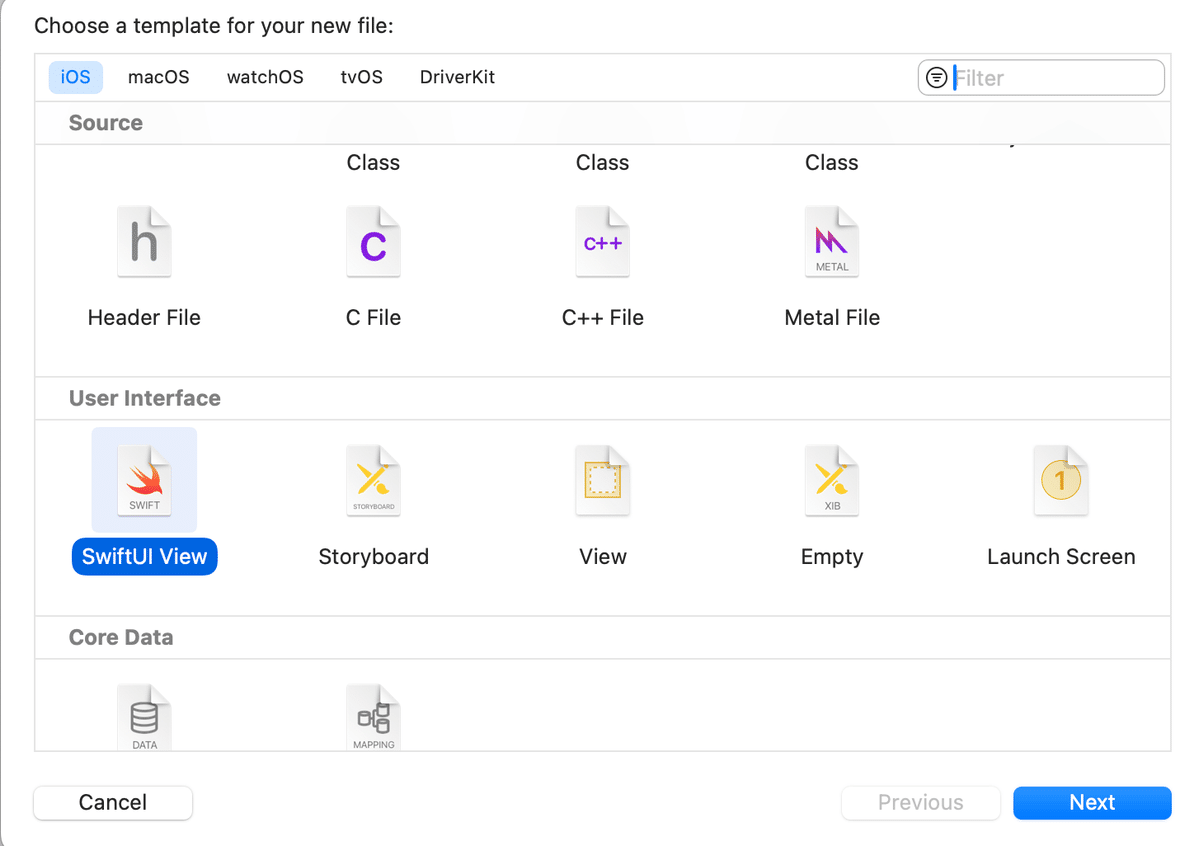Click the Header File label text
The image size is (1200, 846).
point(144,318)
